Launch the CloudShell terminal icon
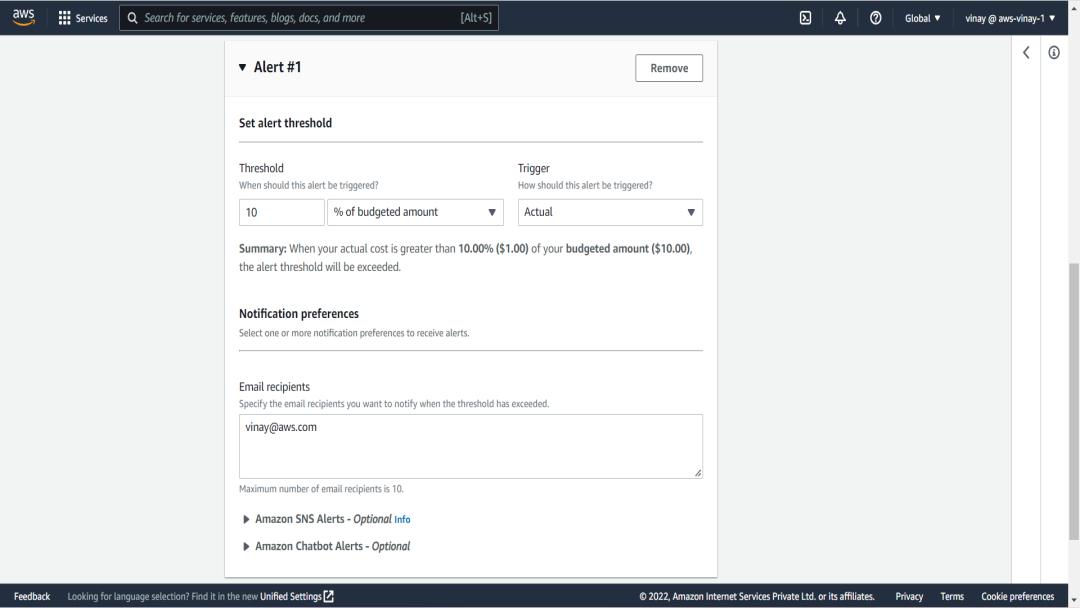Viewport: 1080px width, 608px height. (x=805, y=18)
